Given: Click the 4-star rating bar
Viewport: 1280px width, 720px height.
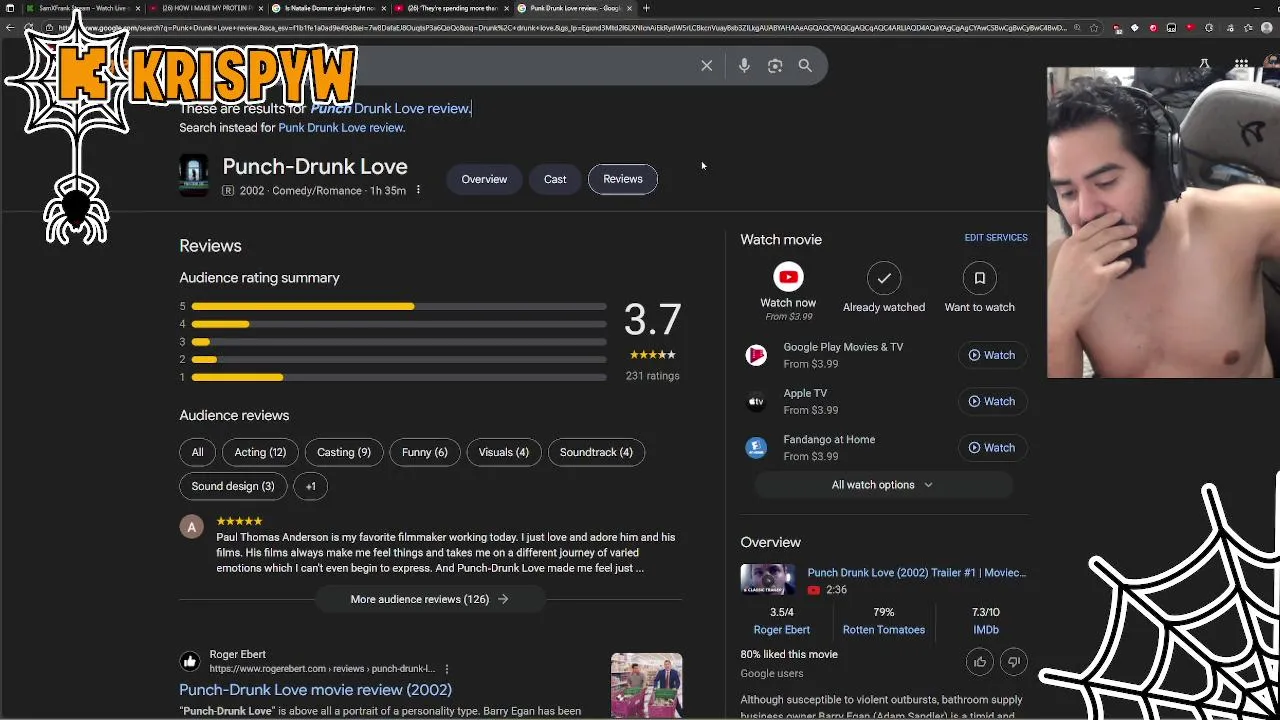Looking at the screenshot, I should (398, 324).
